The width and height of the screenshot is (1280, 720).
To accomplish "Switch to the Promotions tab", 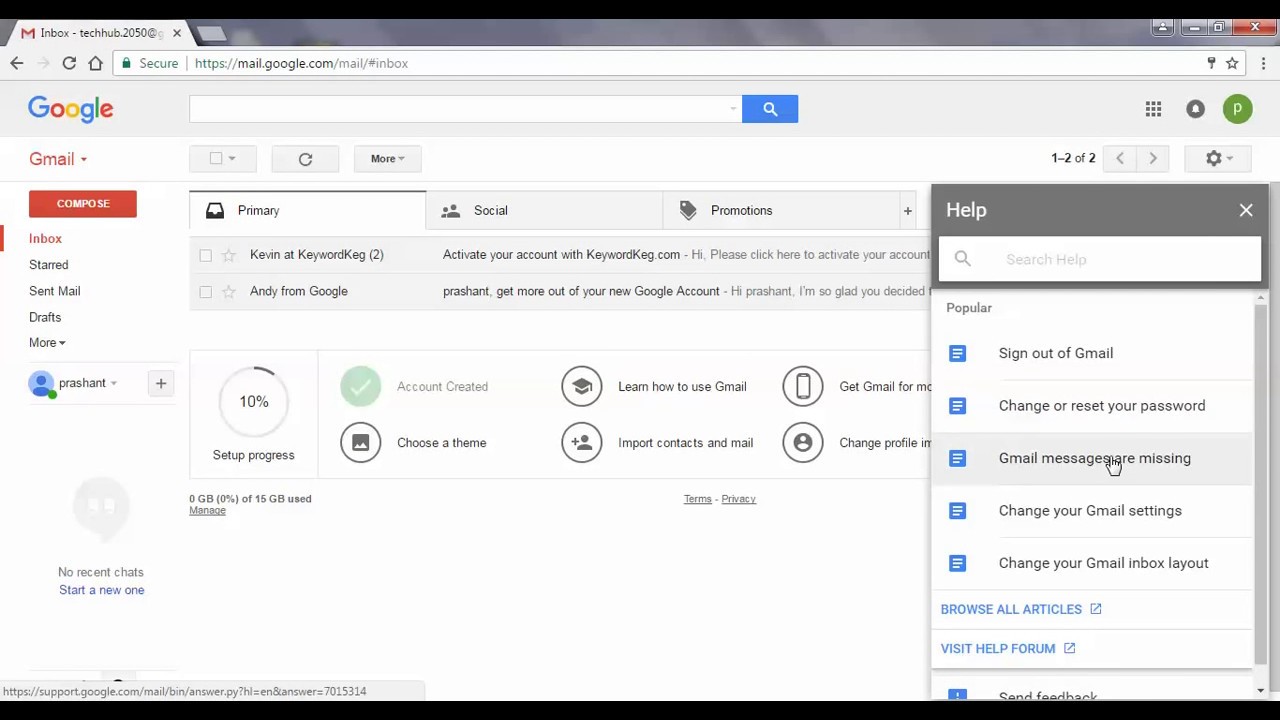I will pos(780,211).
